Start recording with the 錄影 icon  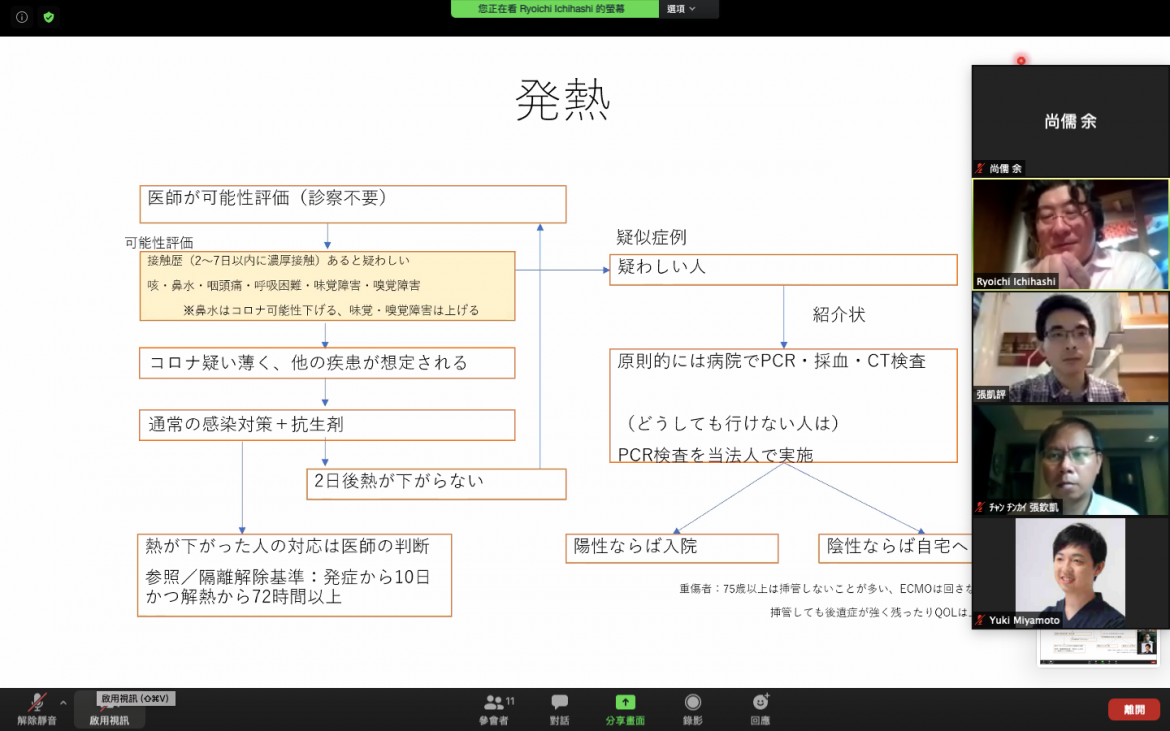[692, 708]
